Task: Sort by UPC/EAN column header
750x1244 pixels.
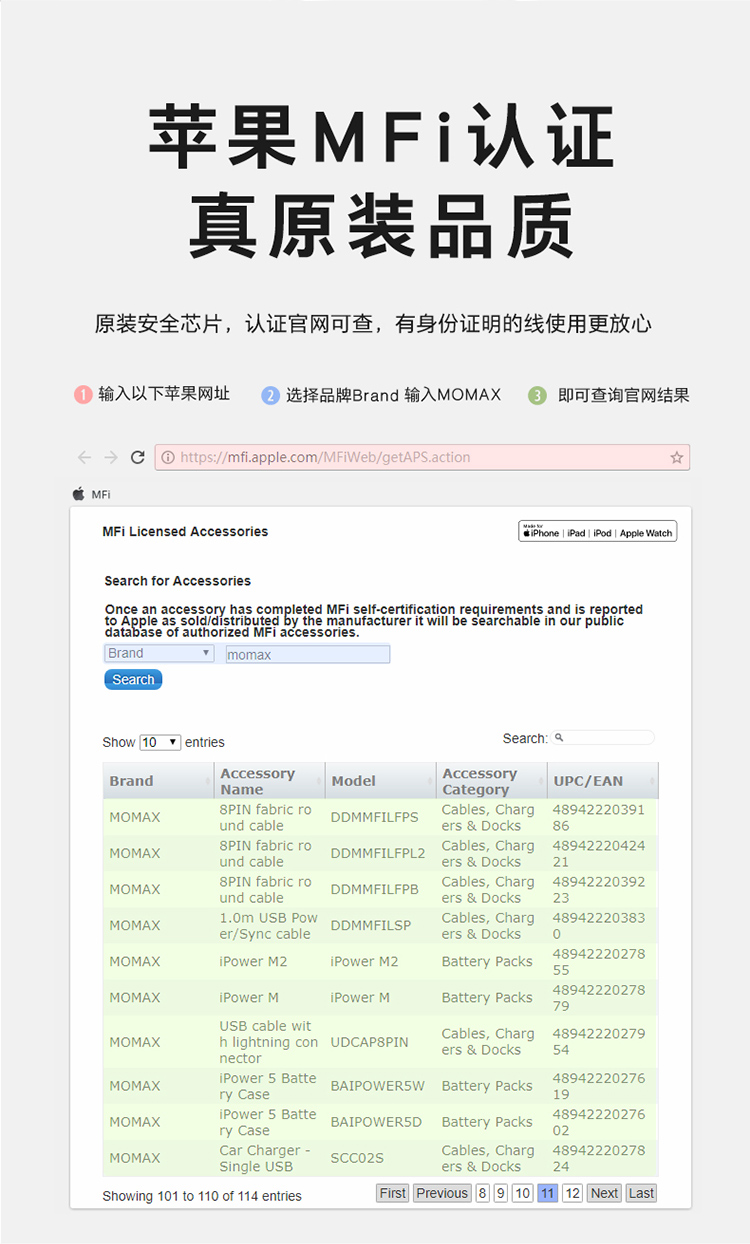Action: [x=603, y=781]
